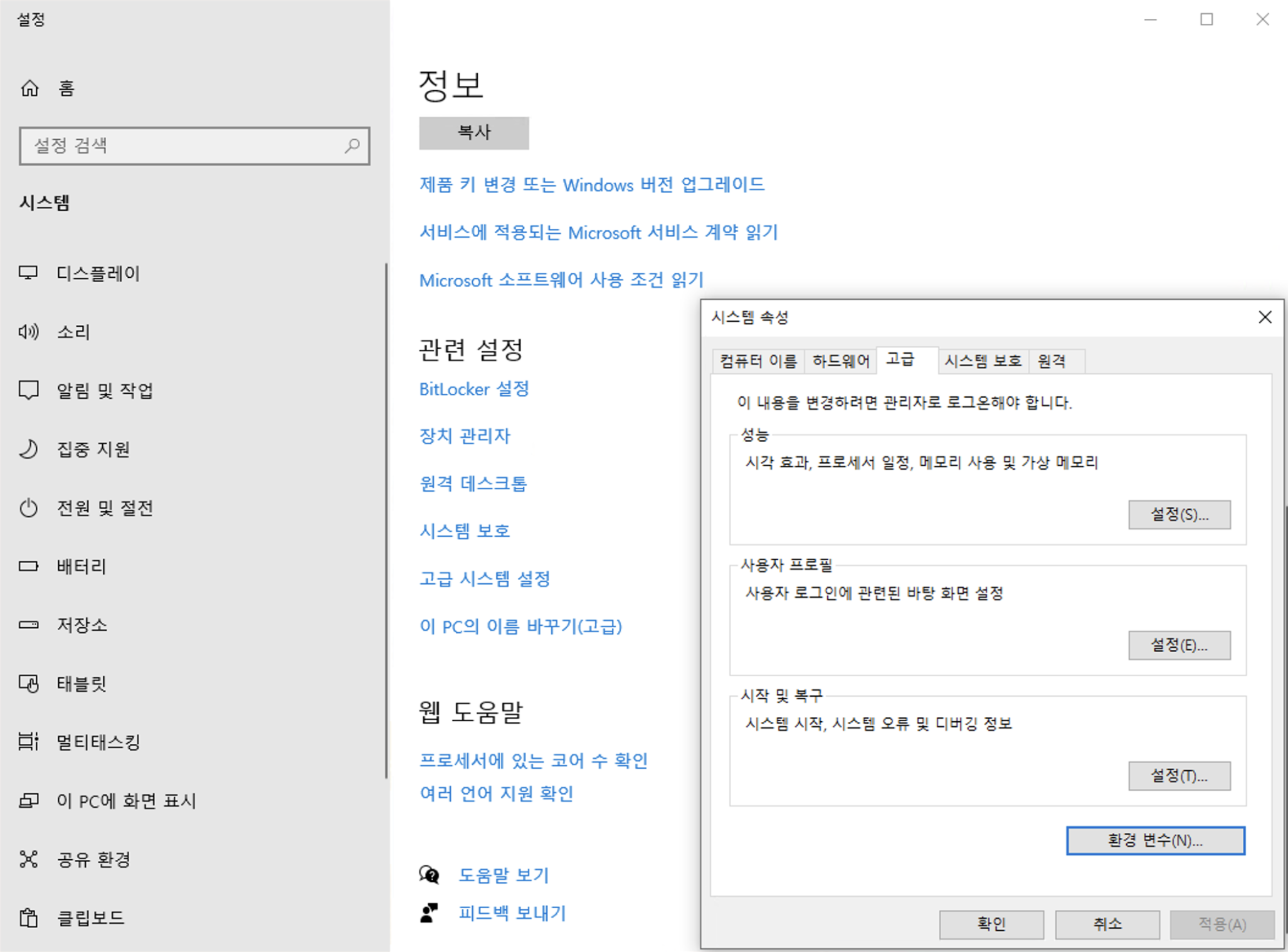Click the Focus assist moon icon
The image size is (1288, 952).
[28, 449]
